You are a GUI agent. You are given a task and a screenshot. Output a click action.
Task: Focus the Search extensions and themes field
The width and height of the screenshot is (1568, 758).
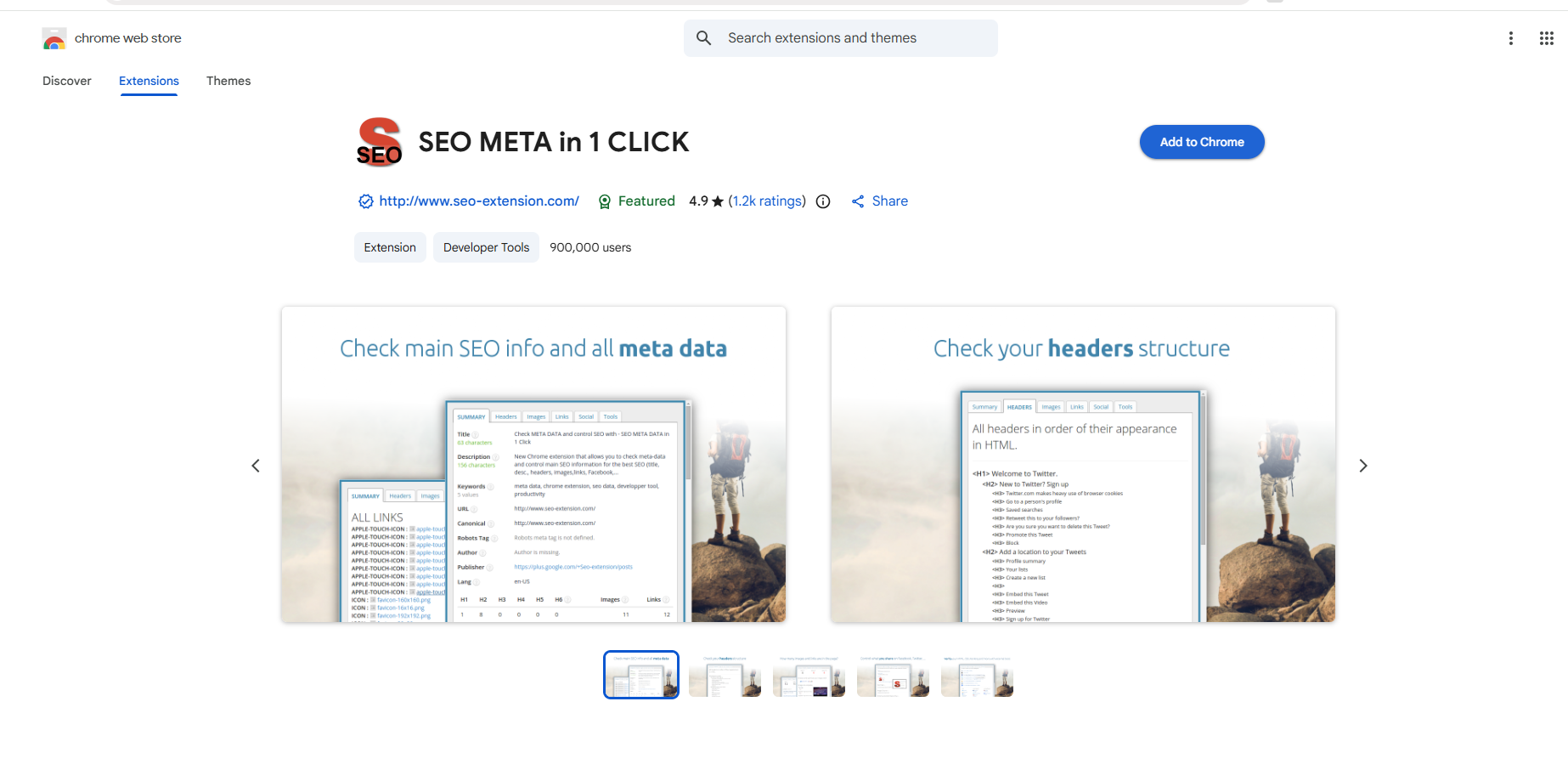840,38
